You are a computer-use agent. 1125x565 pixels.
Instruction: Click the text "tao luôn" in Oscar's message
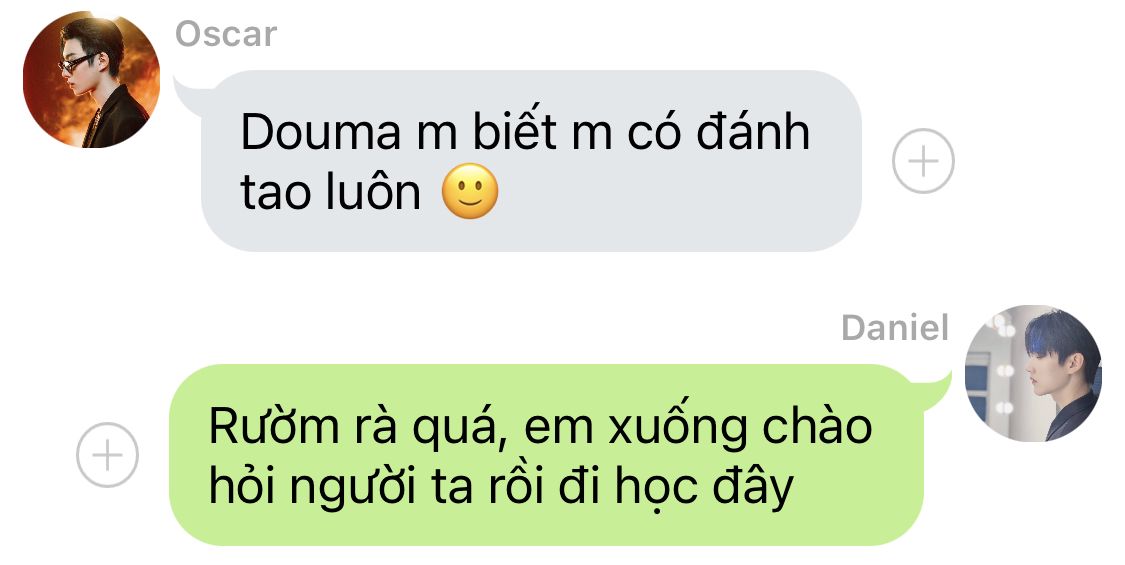pos(331,192)
